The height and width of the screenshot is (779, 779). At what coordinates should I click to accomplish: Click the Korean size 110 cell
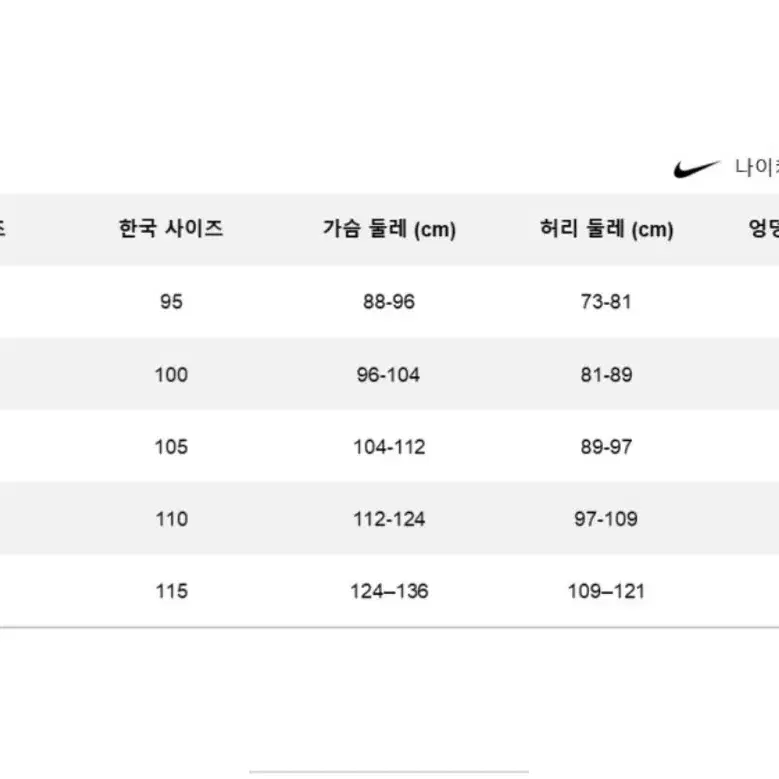pyautogui.click(x=171, y=519)
